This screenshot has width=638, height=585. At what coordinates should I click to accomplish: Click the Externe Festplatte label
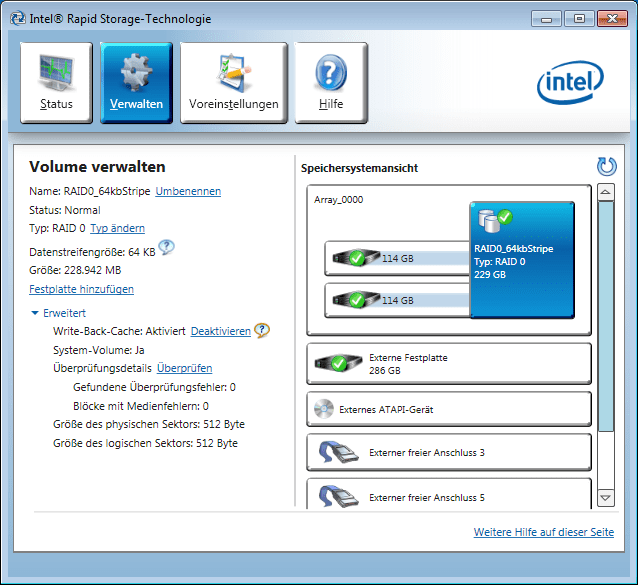408,358
